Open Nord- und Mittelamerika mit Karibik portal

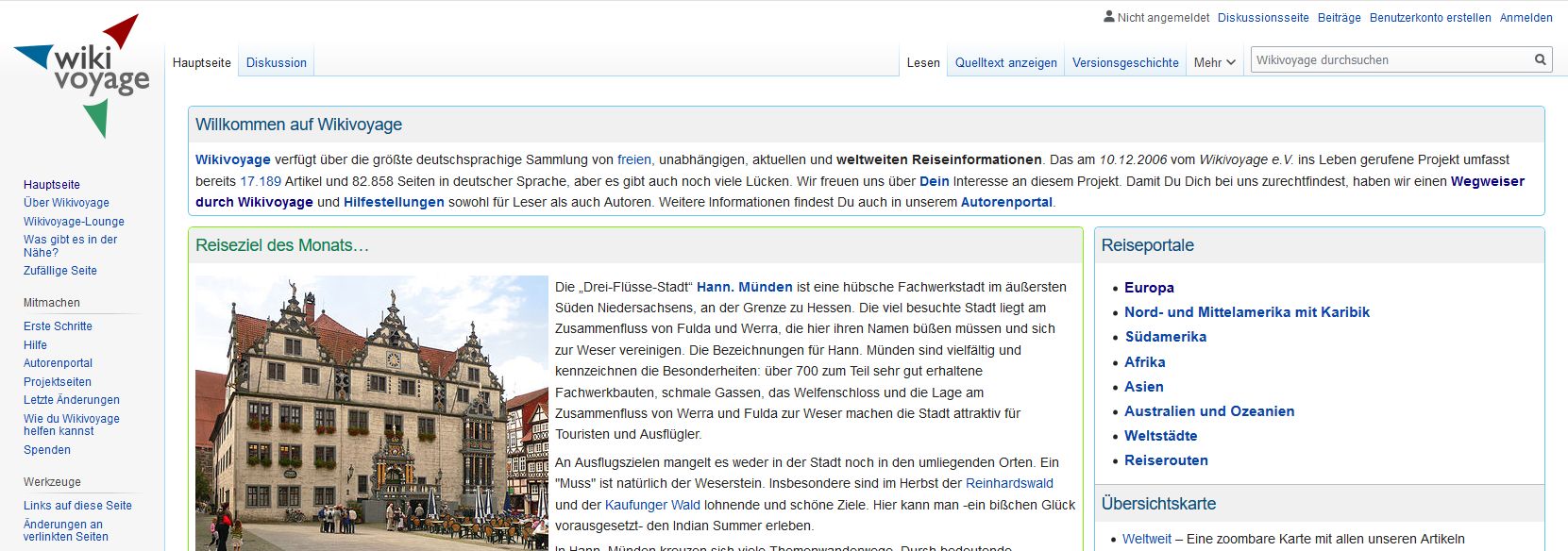click(x=1247, y=312)
